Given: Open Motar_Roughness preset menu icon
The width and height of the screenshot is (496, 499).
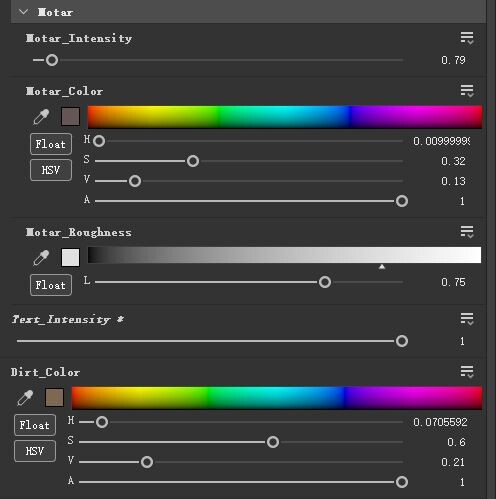Looking at the screenshot, I should 467,232.
